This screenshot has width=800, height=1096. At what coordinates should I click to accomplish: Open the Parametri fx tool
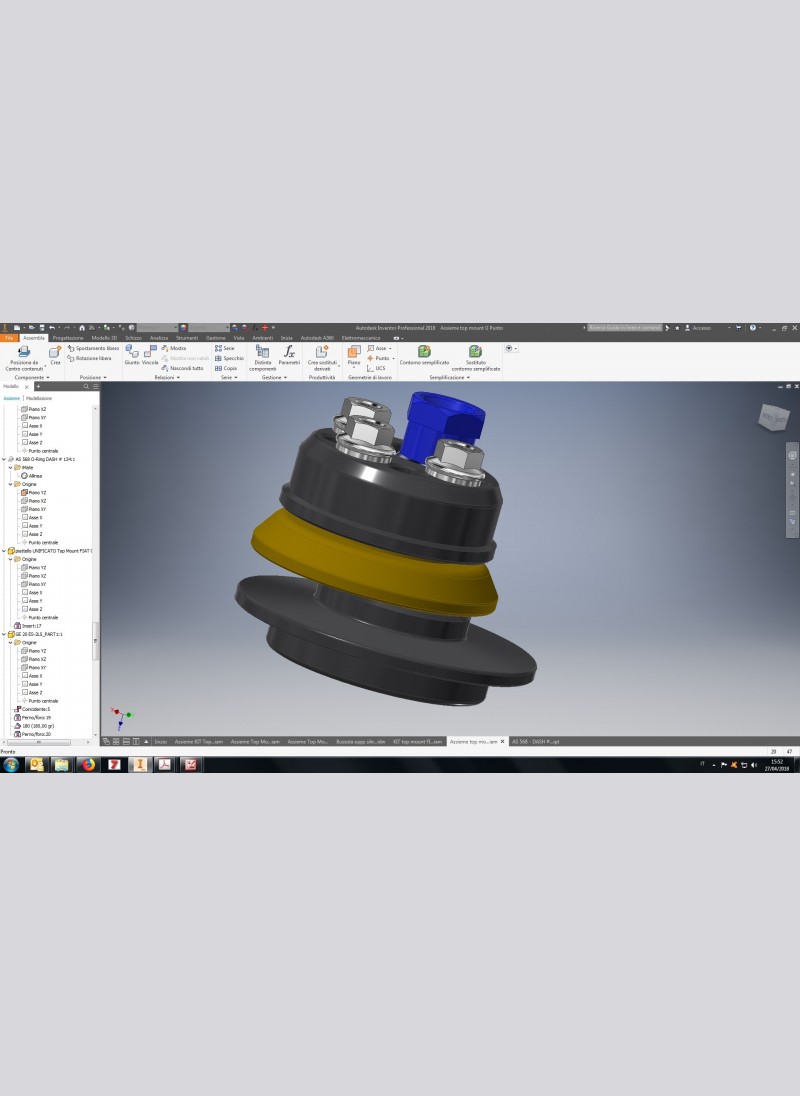point(289,355)
